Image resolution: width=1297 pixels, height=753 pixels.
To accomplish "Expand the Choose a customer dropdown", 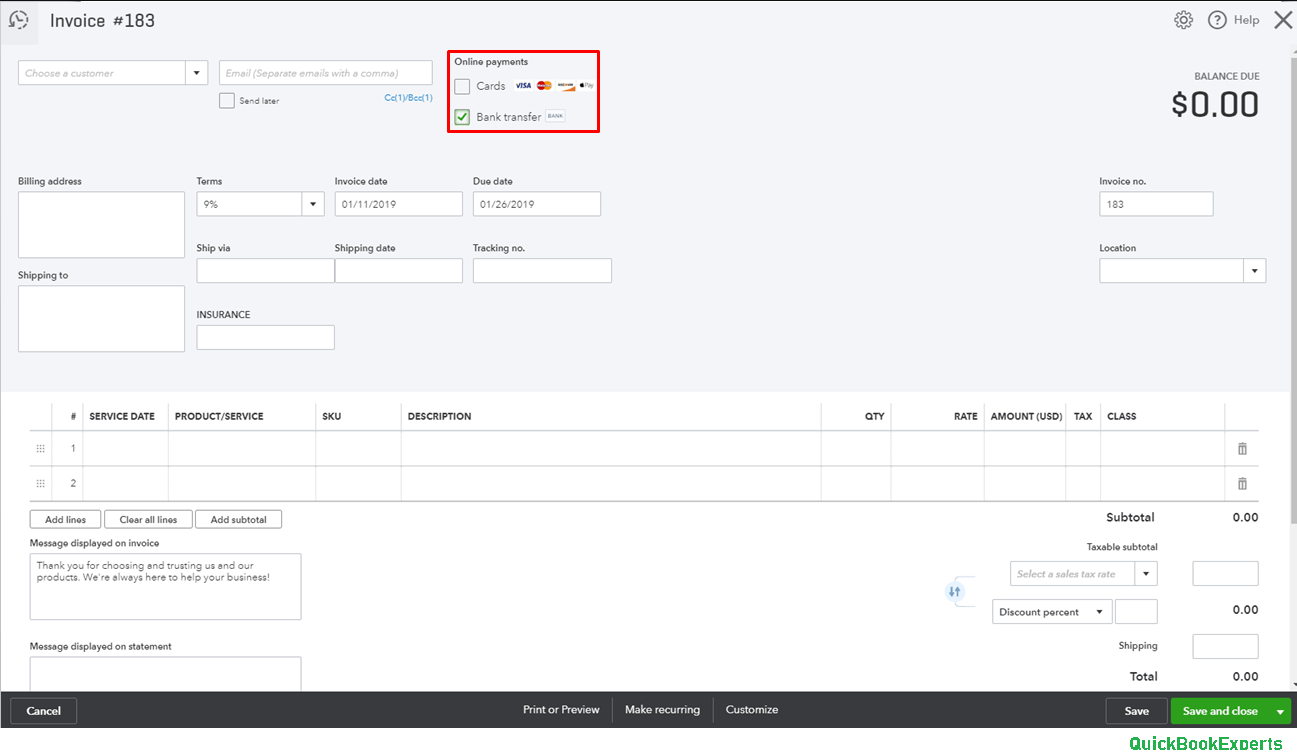I will point(196,72).
